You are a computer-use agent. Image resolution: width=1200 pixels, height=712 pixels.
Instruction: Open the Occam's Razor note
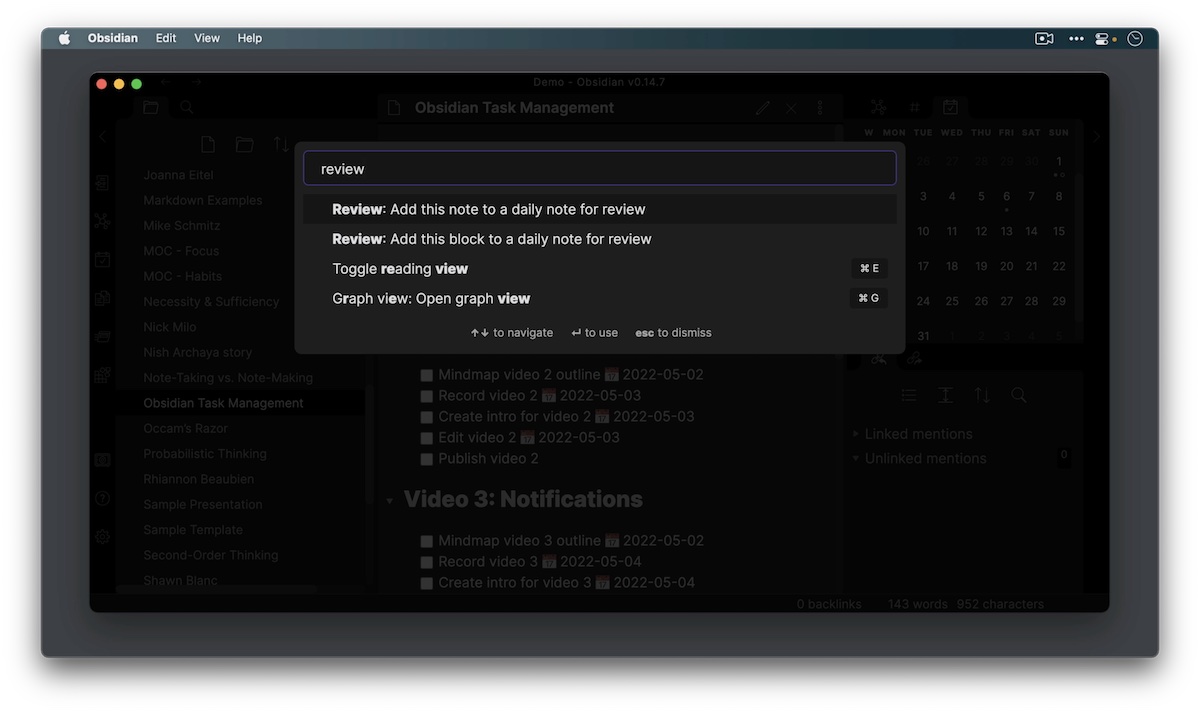186,428
